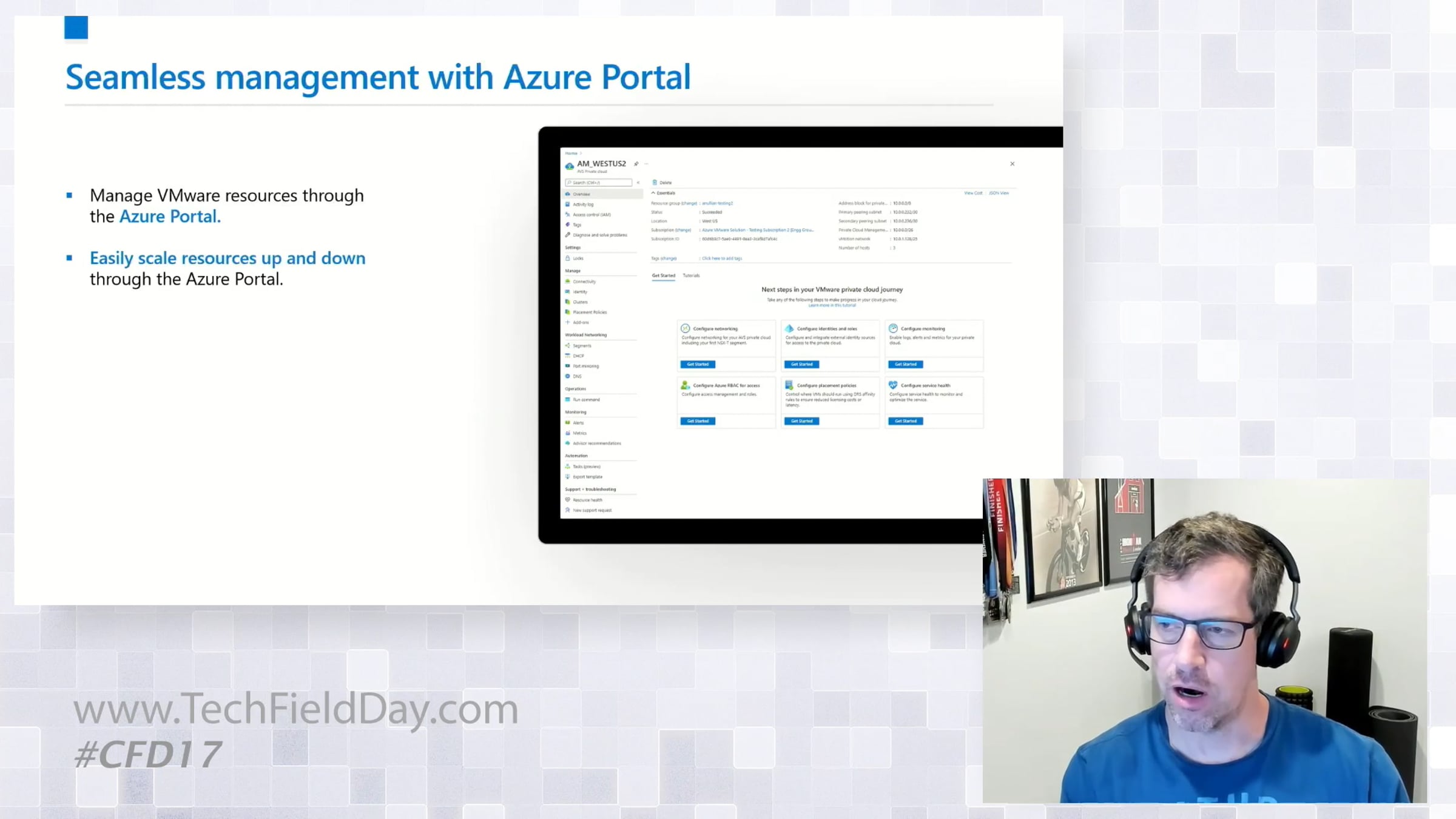
Task: Open Resource health under Support
Action: (x=587, y=500)
